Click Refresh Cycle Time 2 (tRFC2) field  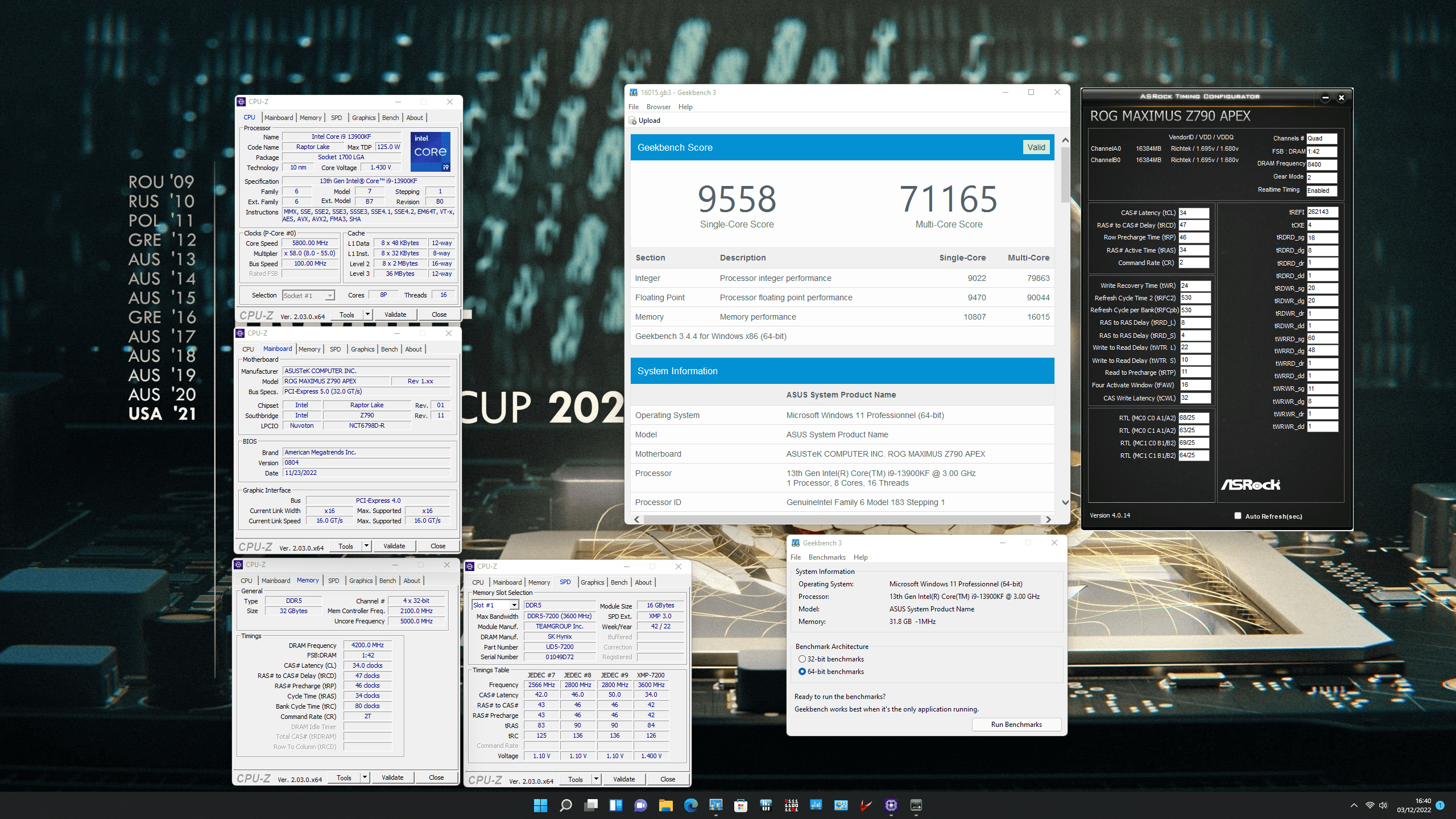pyautogui.click(x=1195, y=297)
